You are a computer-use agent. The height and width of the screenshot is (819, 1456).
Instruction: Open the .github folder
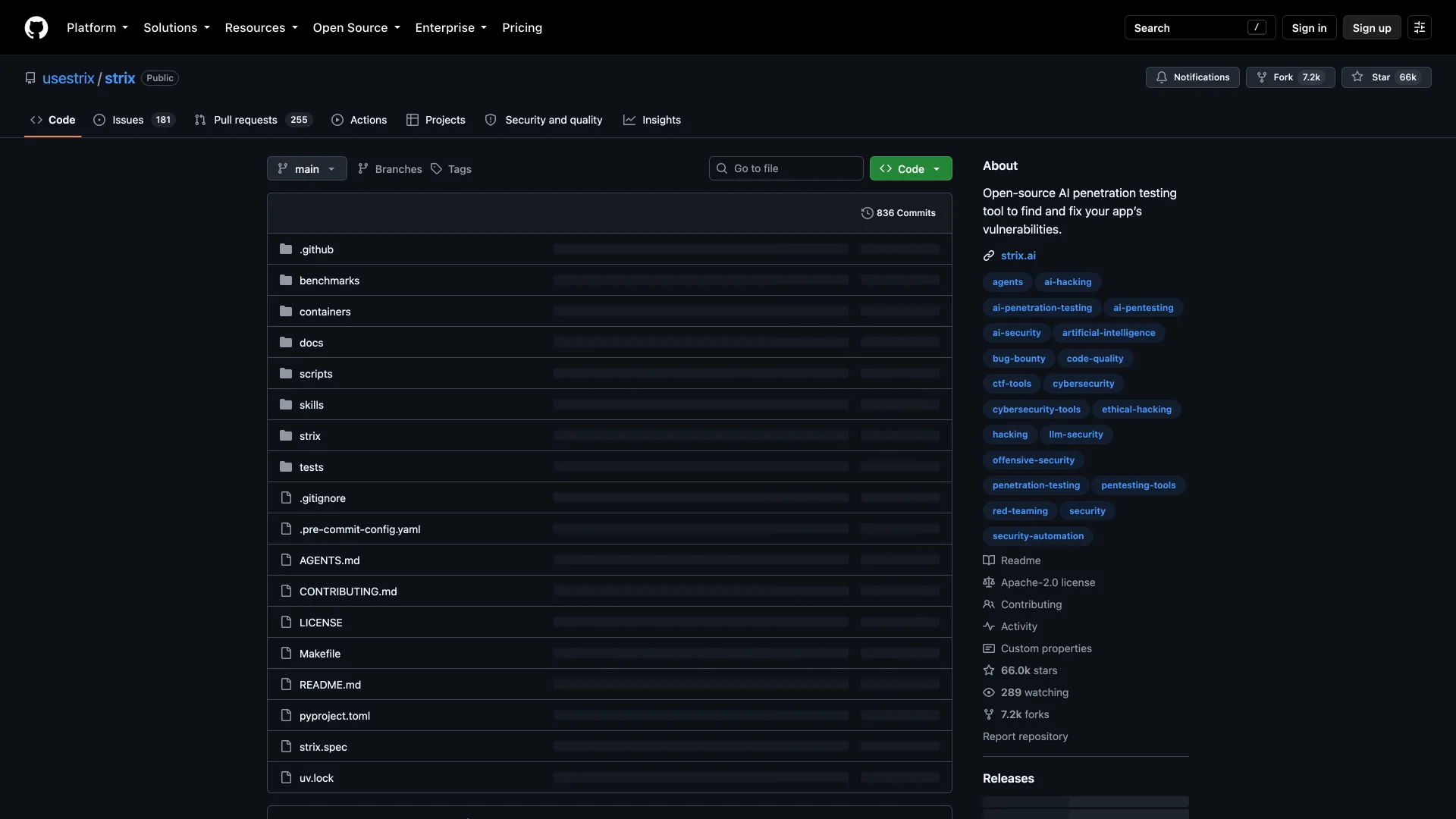click(x=316, y=249)
